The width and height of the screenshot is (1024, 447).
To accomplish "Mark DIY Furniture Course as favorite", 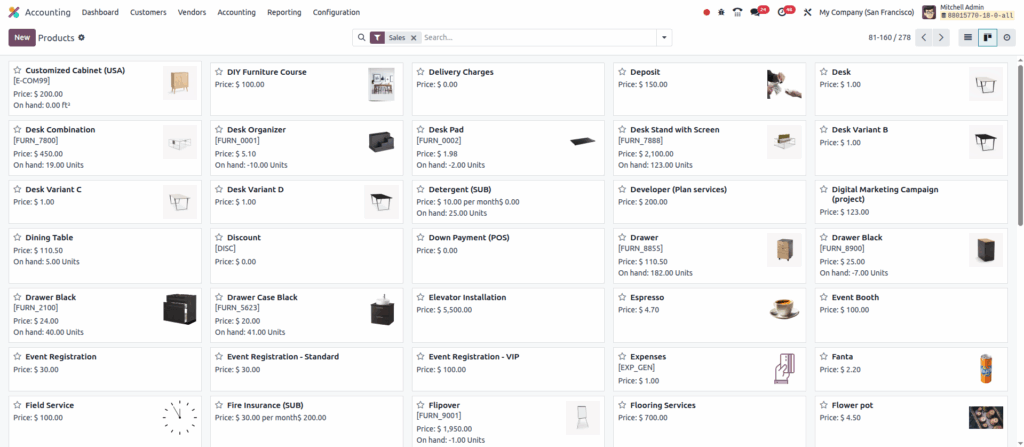I will pyautogui.click(x=219, y=72).
